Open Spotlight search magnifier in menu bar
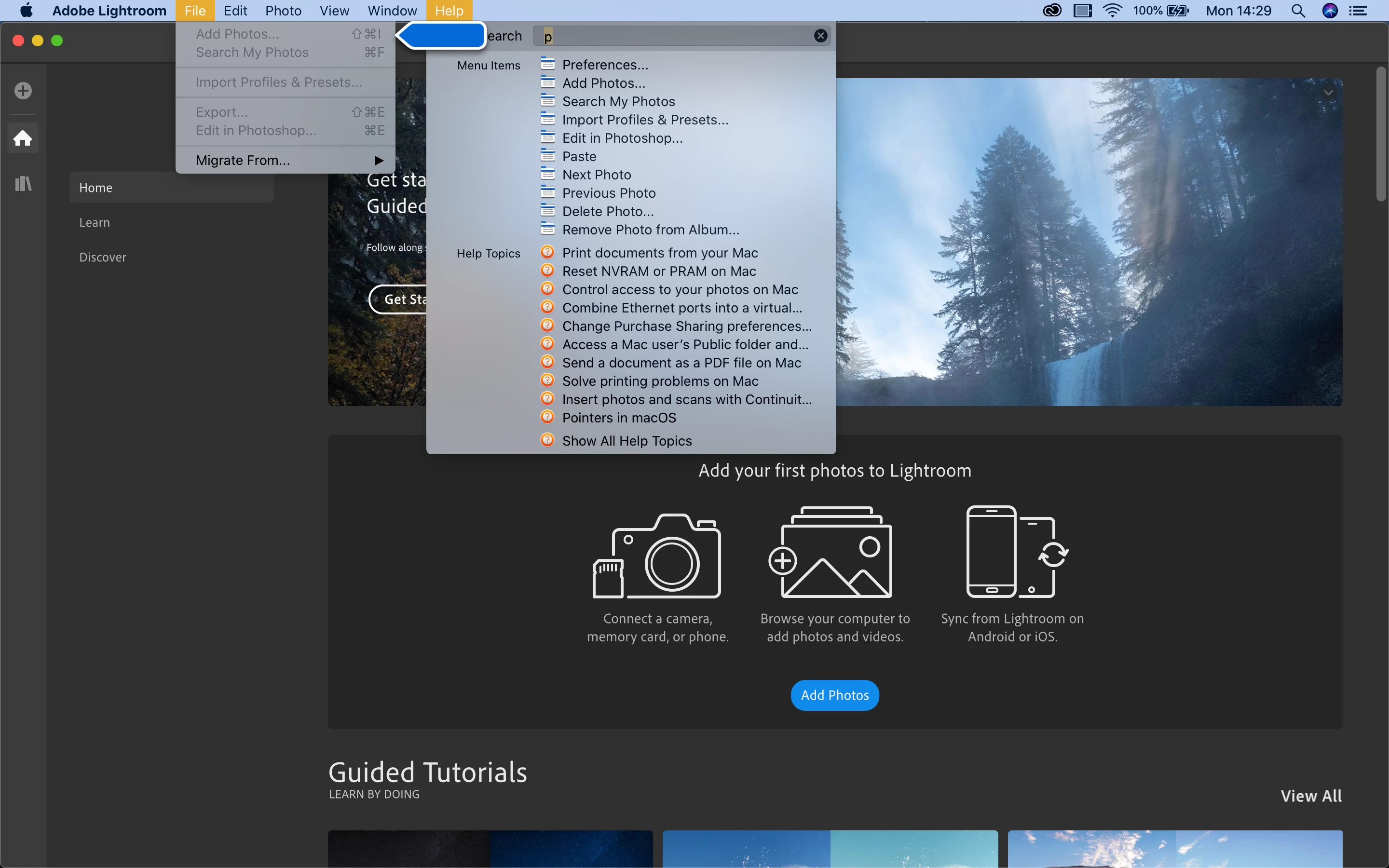This screenshot has height=868, width=1389. pyautogui.click(x=1298, y=10)
